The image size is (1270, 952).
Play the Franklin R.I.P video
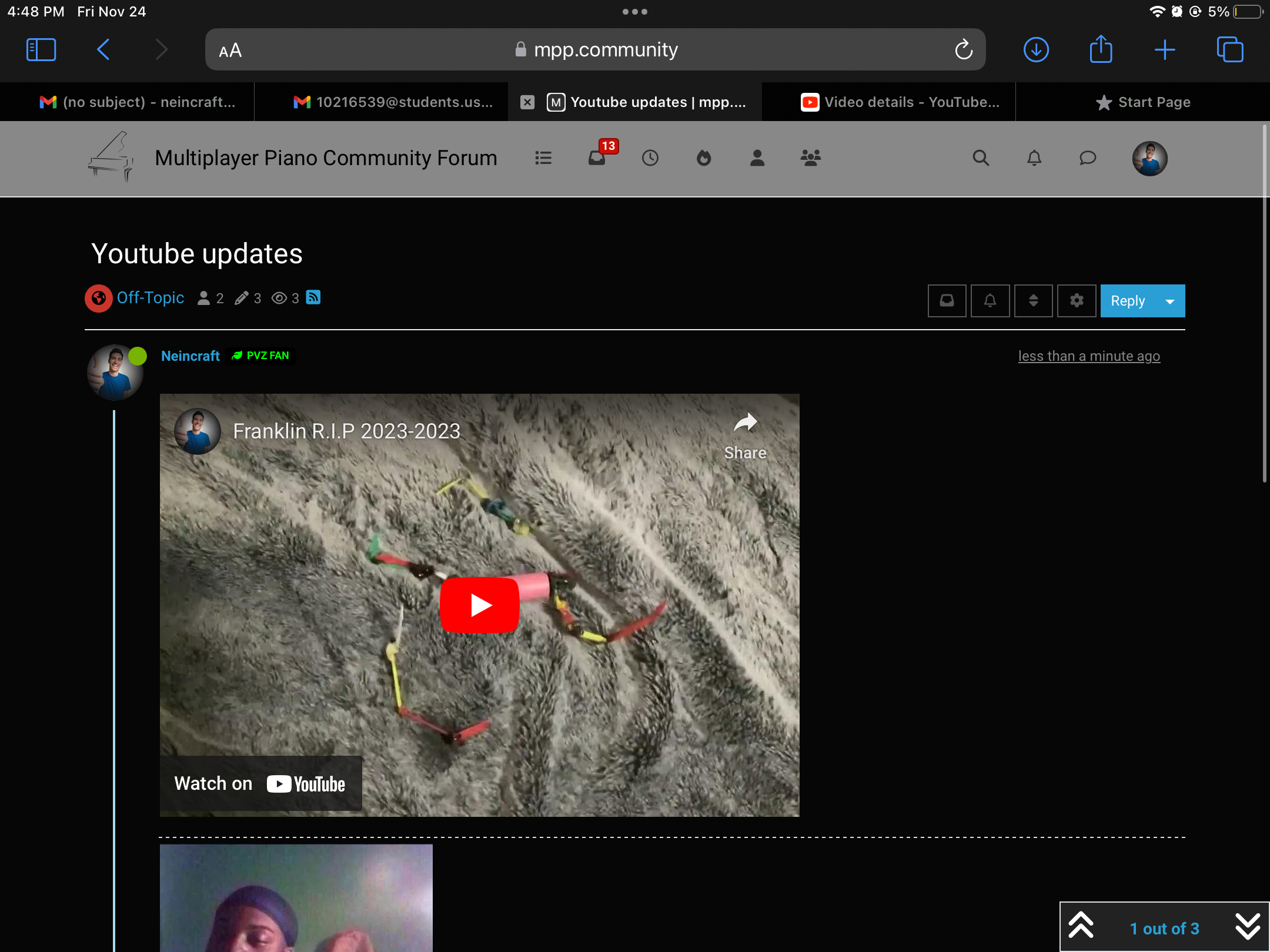pos(479,605)
